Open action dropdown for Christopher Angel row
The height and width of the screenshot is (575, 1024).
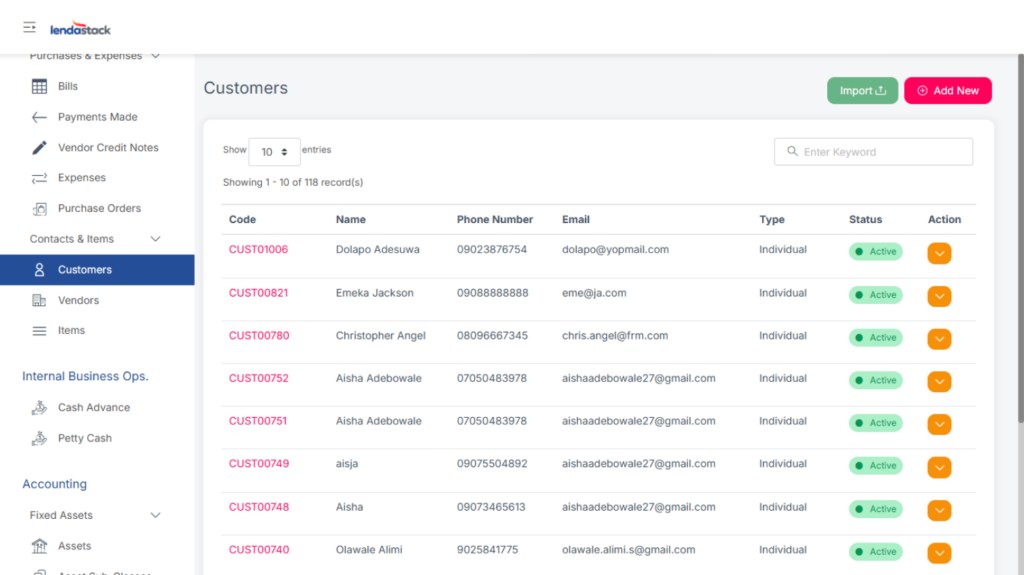(x=939, y=339)
